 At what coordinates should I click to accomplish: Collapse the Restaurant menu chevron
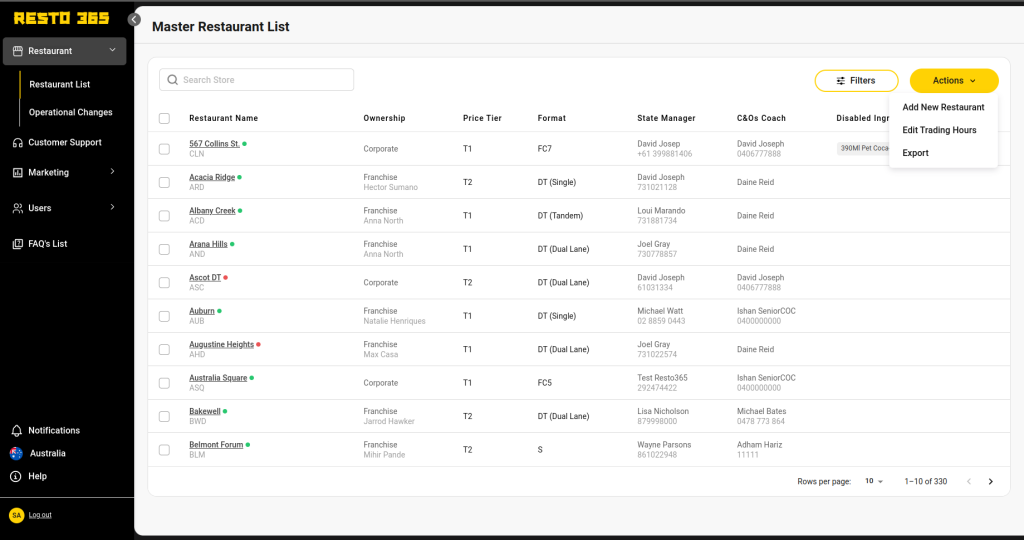(x=112, y=50)
